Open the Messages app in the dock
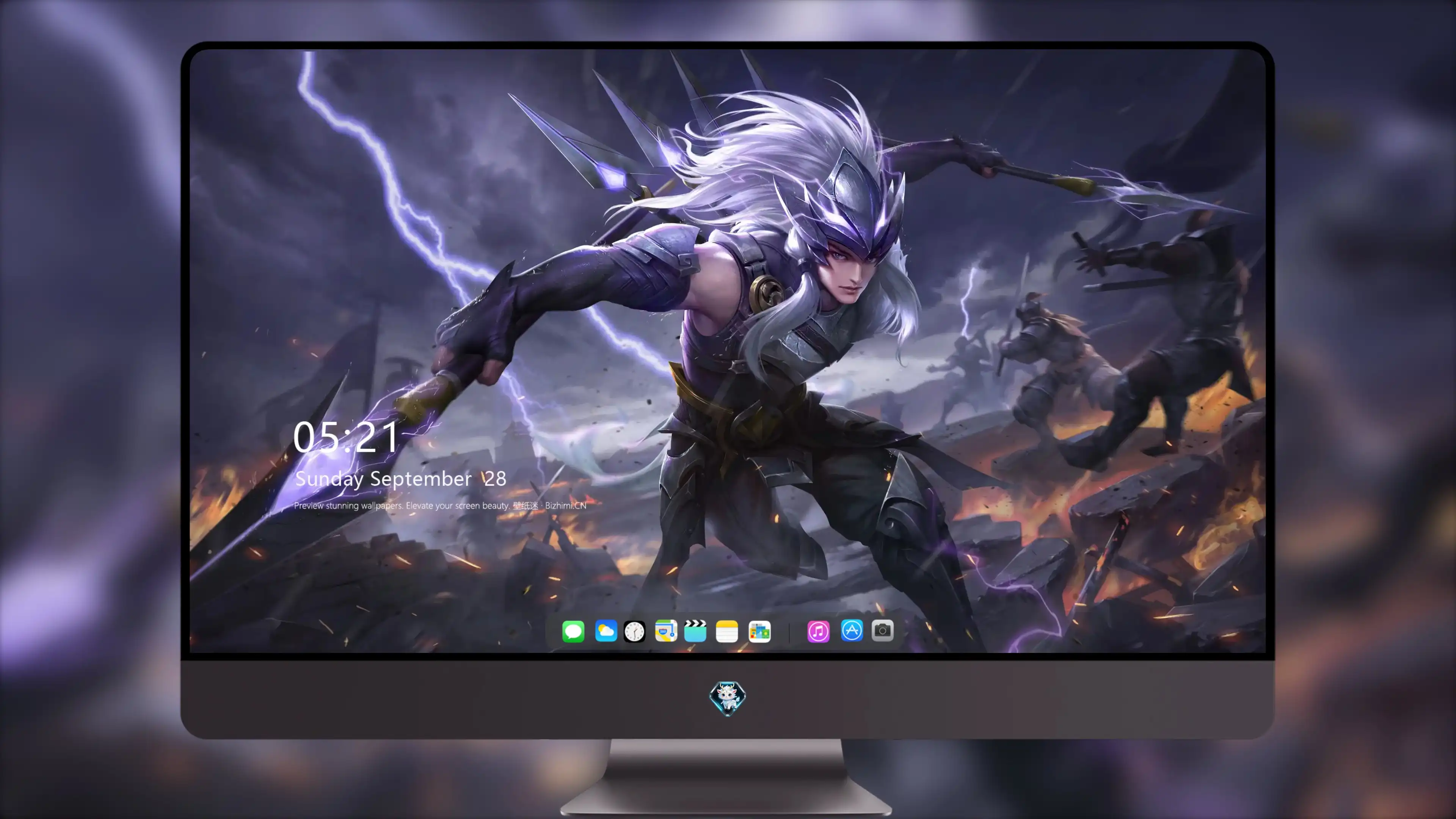Viewport: 1456px width, 819px height. (x=573, y=631)
